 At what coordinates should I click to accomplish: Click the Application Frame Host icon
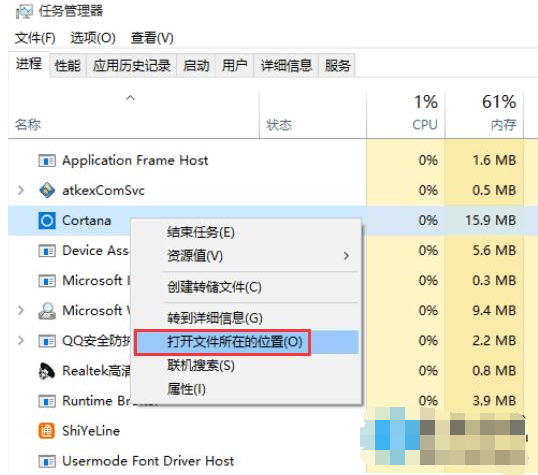click(x=47, y=160)
